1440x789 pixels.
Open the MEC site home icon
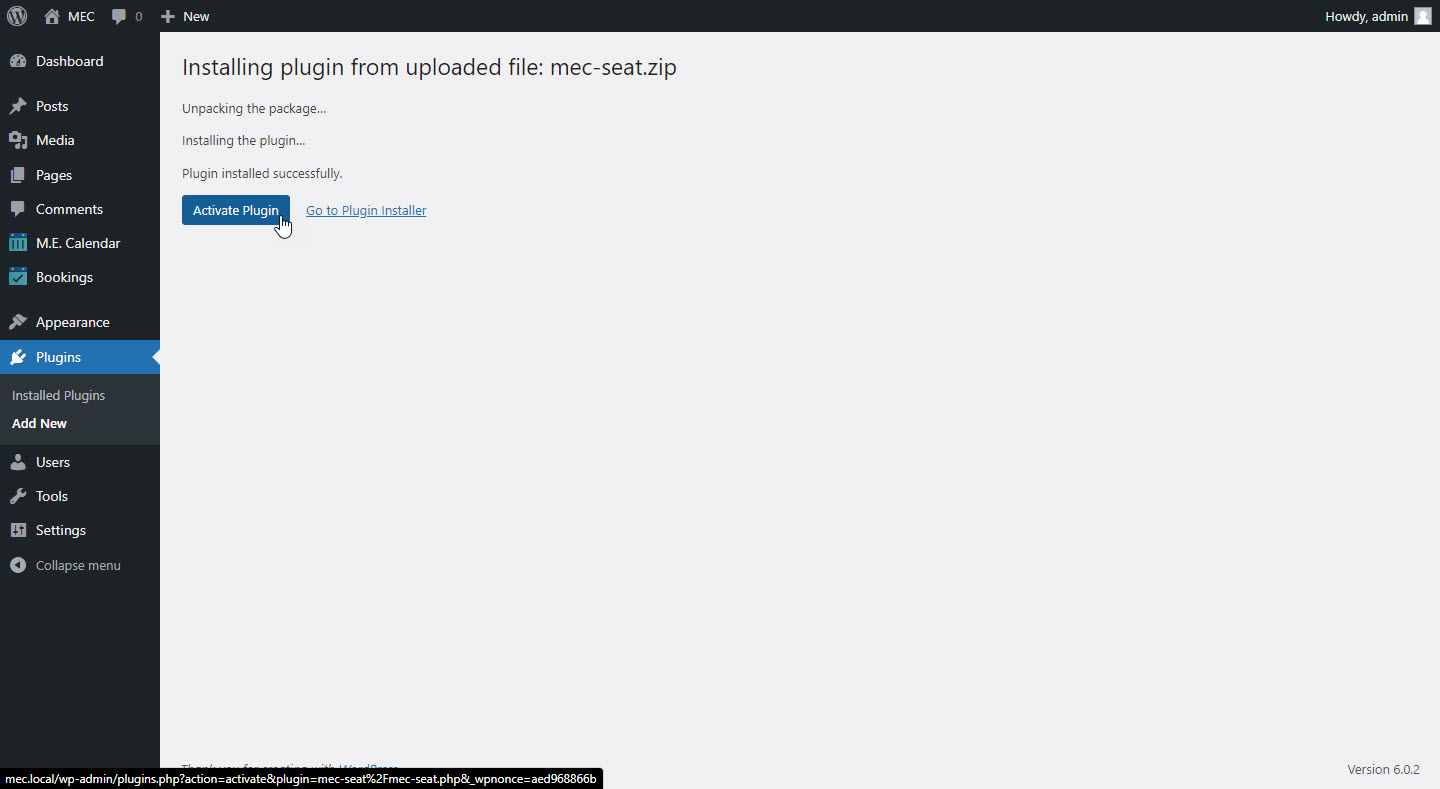pyautogui.click(x=52, y=16)
